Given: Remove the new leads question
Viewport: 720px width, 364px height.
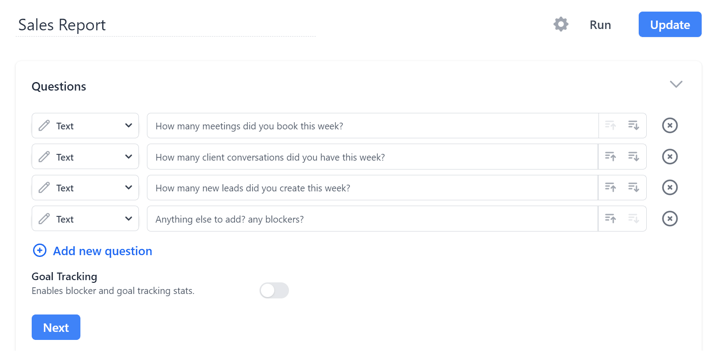Looking at the screenshot, I should [x=669, y=187].
